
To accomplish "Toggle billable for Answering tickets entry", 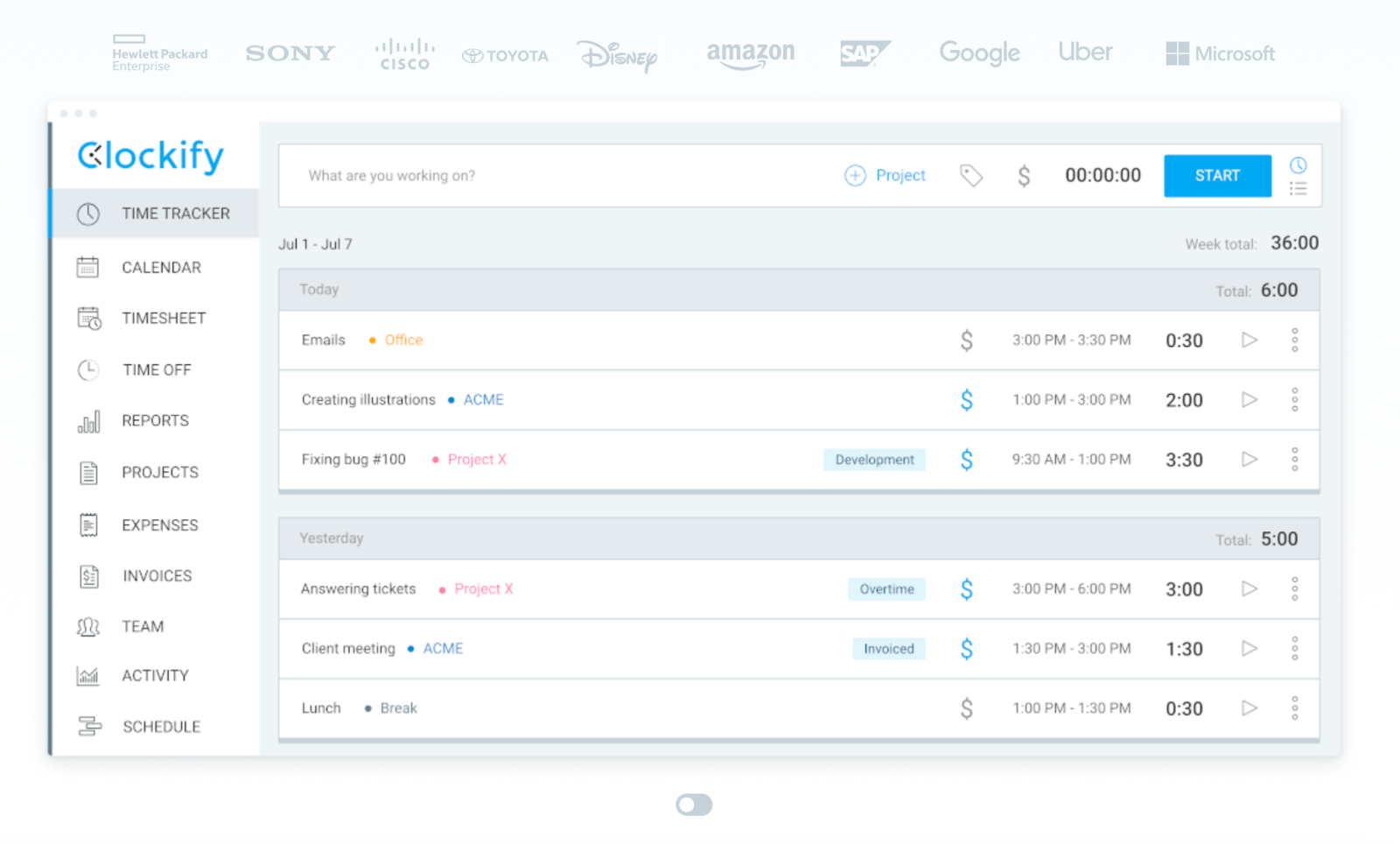I will coord(966,589).
